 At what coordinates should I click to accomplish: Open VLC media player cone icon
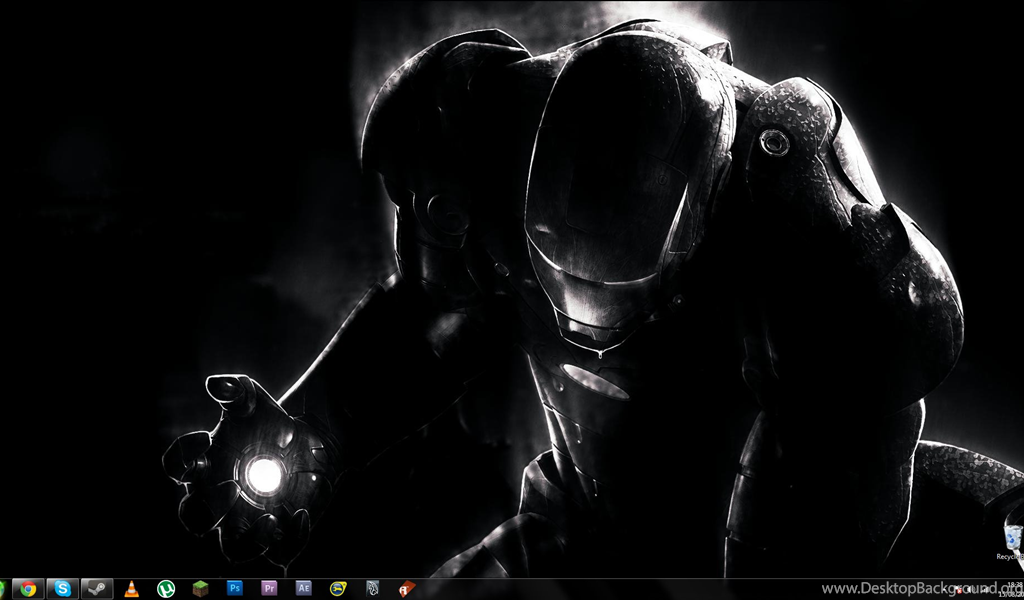[x=132, y=589]
